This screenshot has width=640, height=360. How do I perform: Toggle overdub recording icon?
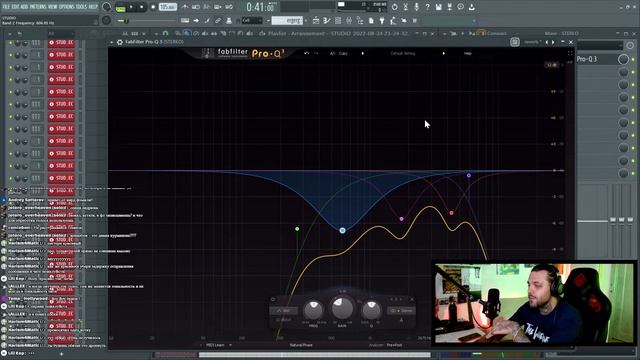point(218,7)
